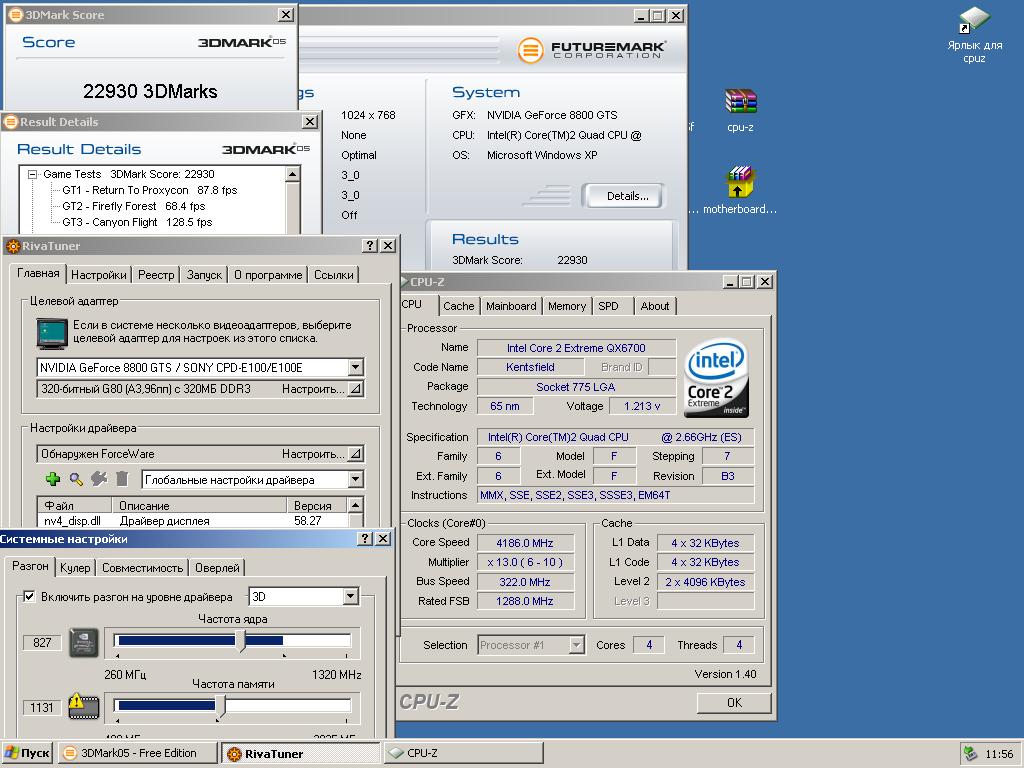Click the driver file list scroll up arrow
The image size is (1024, 768).
[355, 505]
